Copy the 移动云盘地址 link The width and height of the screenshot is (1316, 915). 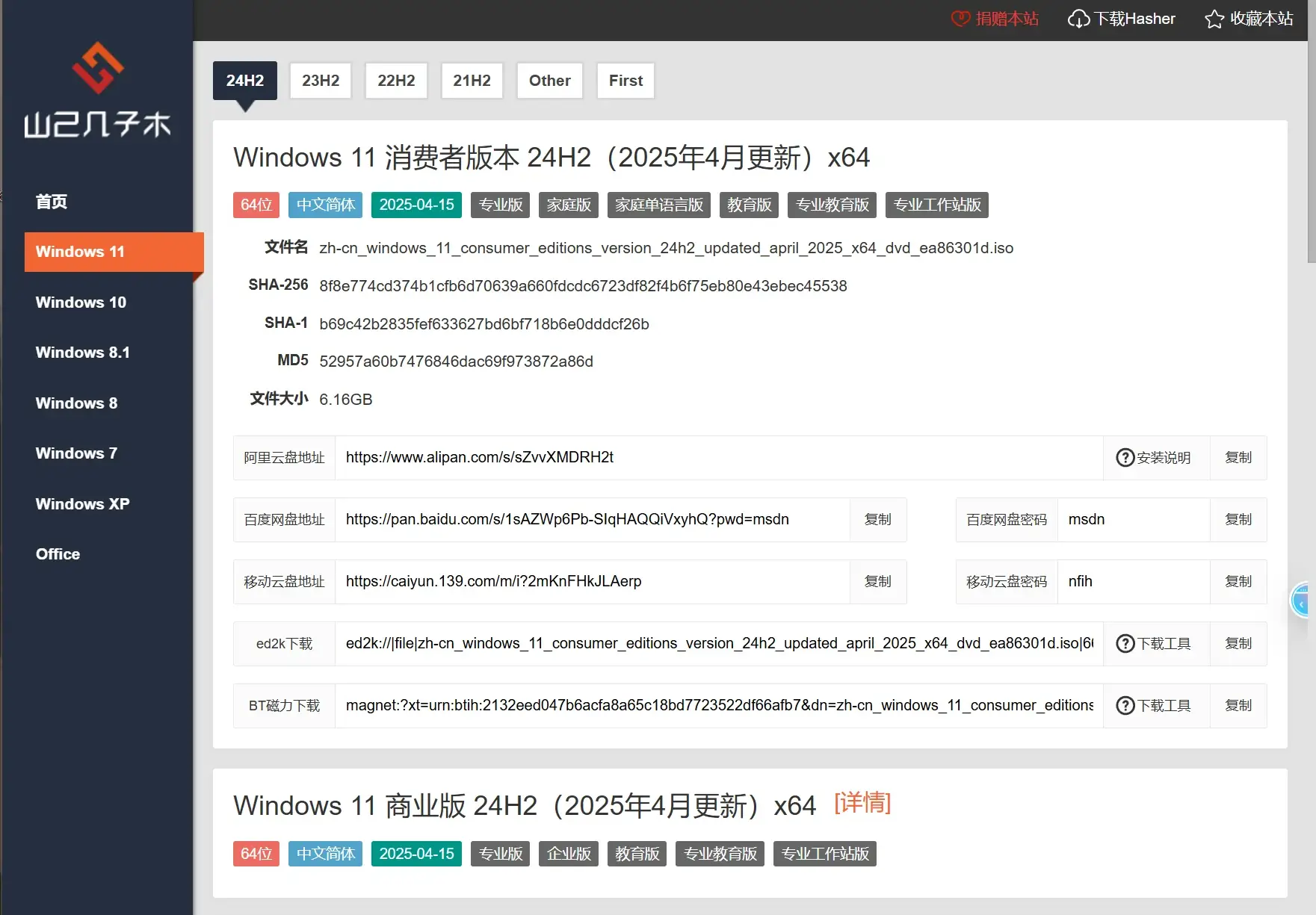click(x=878, y=582)
